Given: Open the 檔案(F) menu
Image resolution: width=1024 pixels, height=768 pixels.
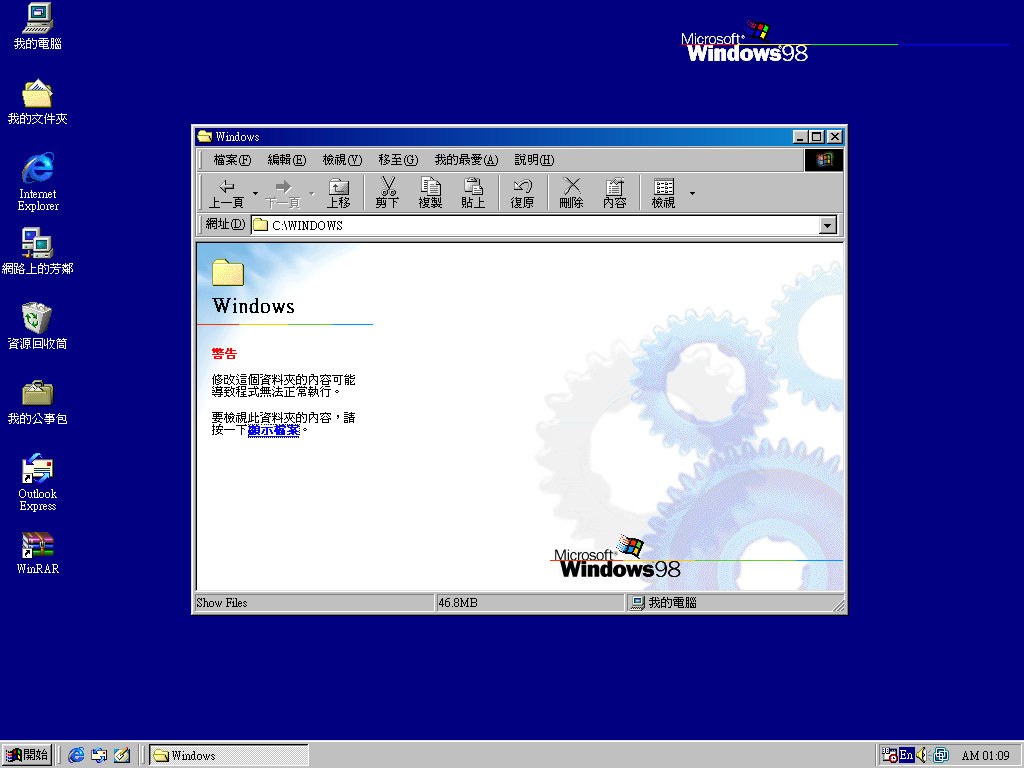Looking at the screenshot, I should click(232, 160).
